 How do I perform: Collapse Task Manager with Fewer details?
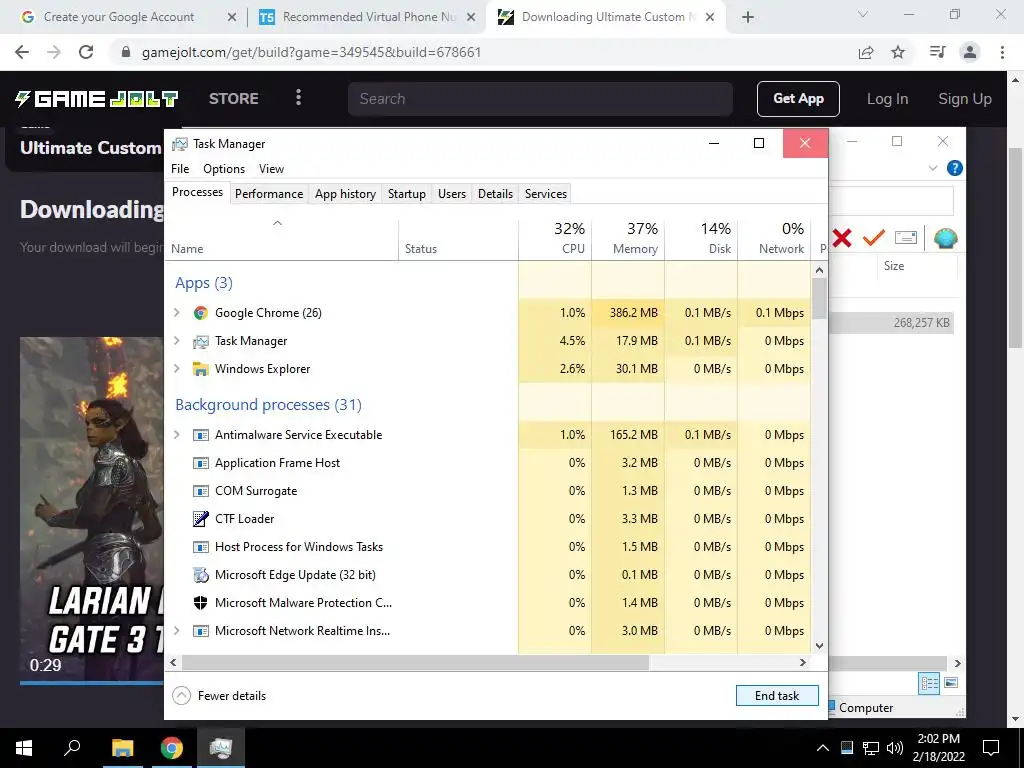(x=219, y=696)
